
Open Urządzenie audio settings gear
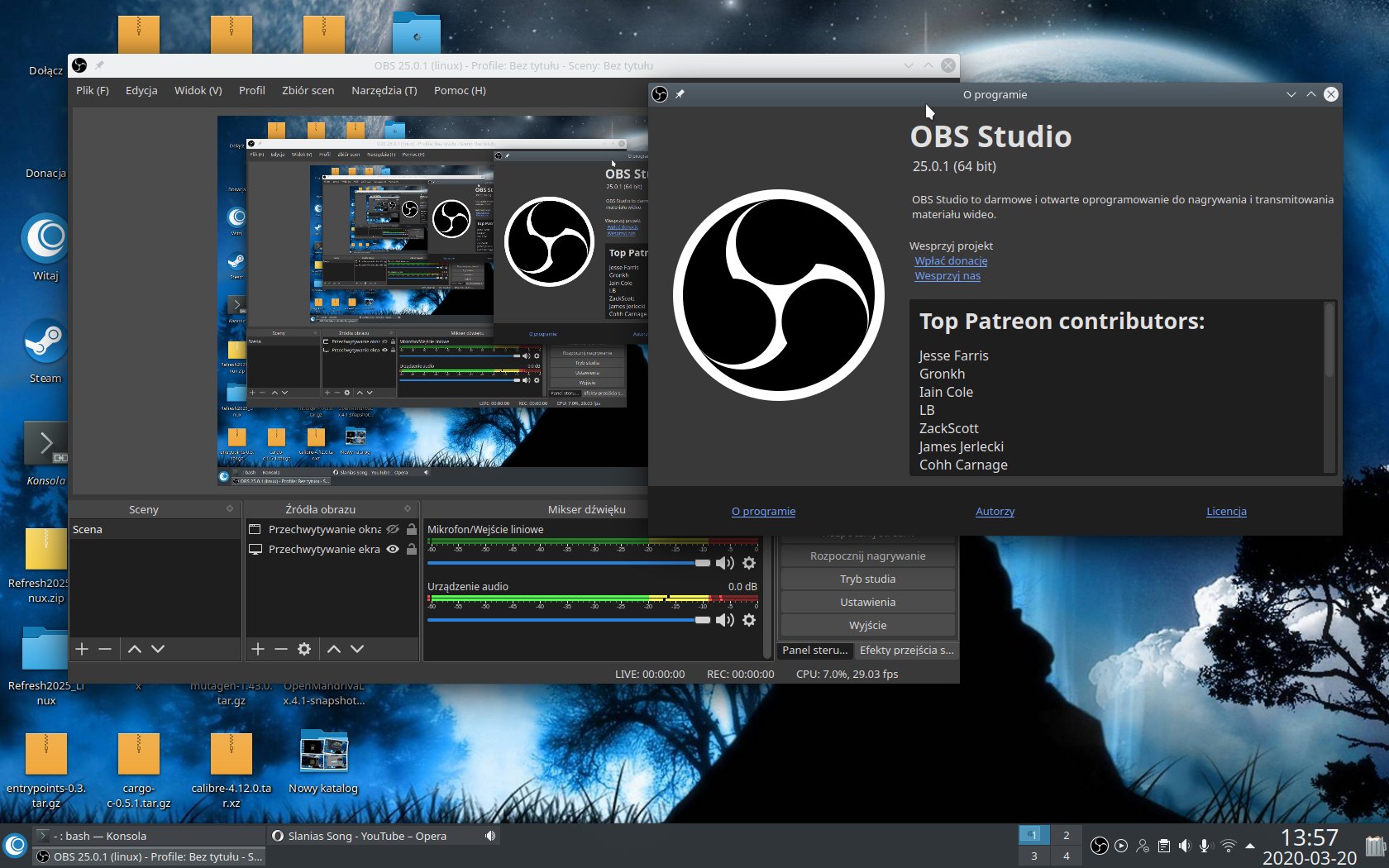point(749,620)
